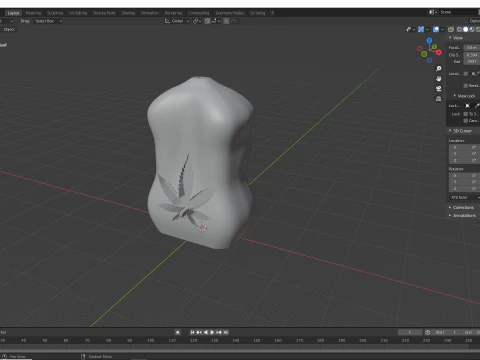Click the pan view hand icon
Image resolution: width=480 pixels, height=360 pixels.
tap(439, 78)
